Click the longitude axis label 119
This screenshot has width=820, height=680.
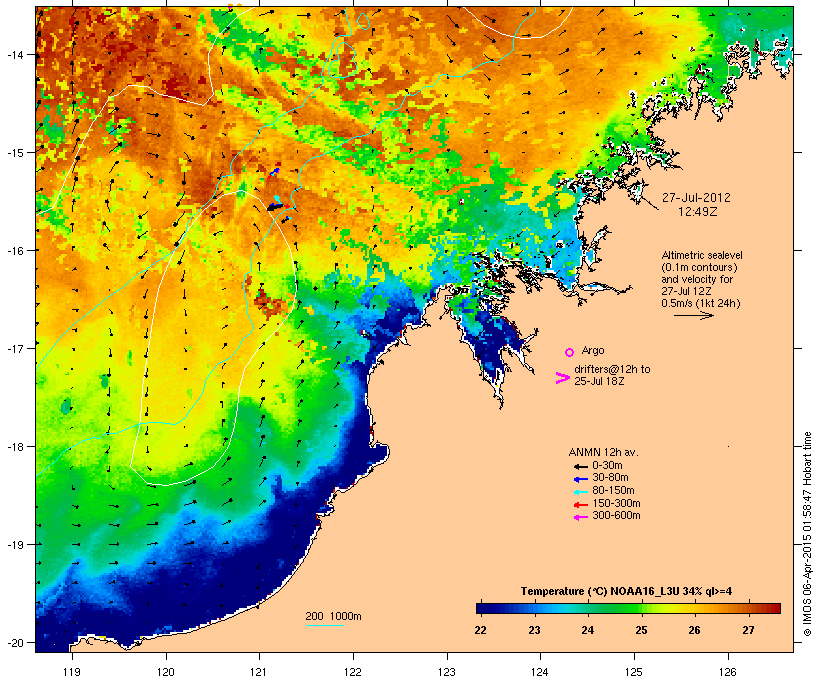point(72,672)
